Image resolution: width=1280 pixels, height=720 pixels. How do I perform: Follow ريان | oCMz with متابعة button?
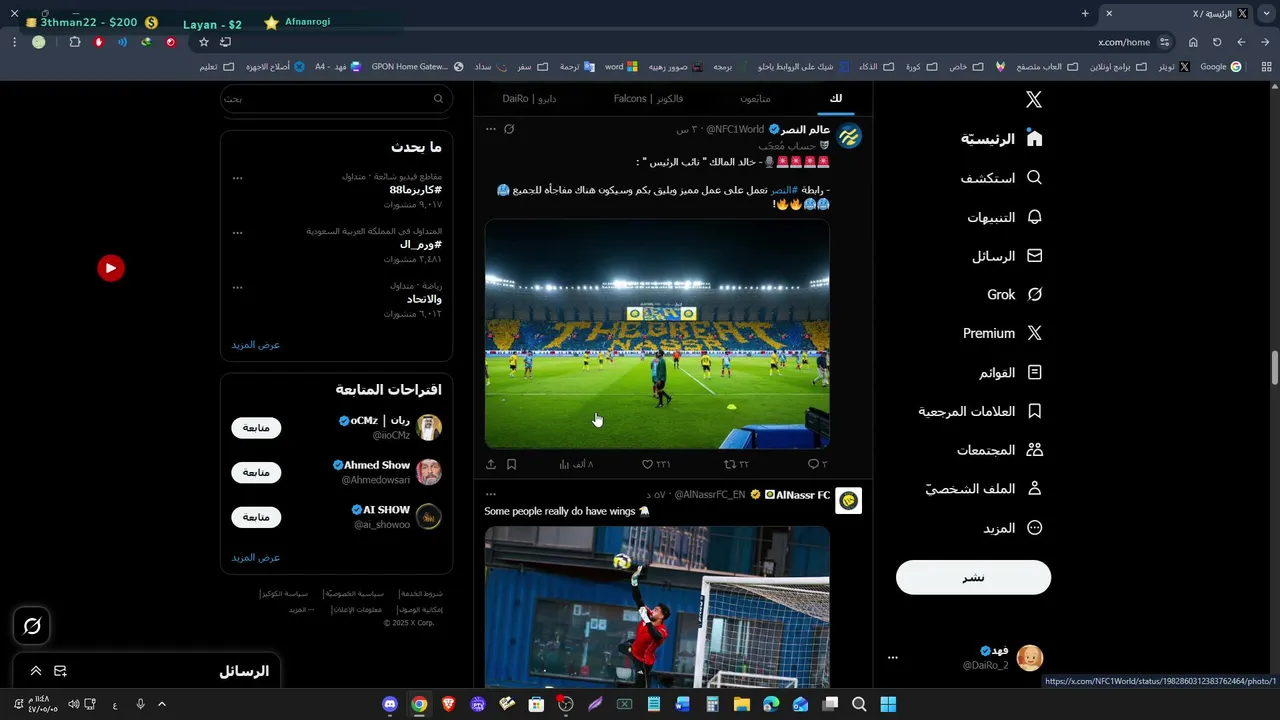click(256, 428)
